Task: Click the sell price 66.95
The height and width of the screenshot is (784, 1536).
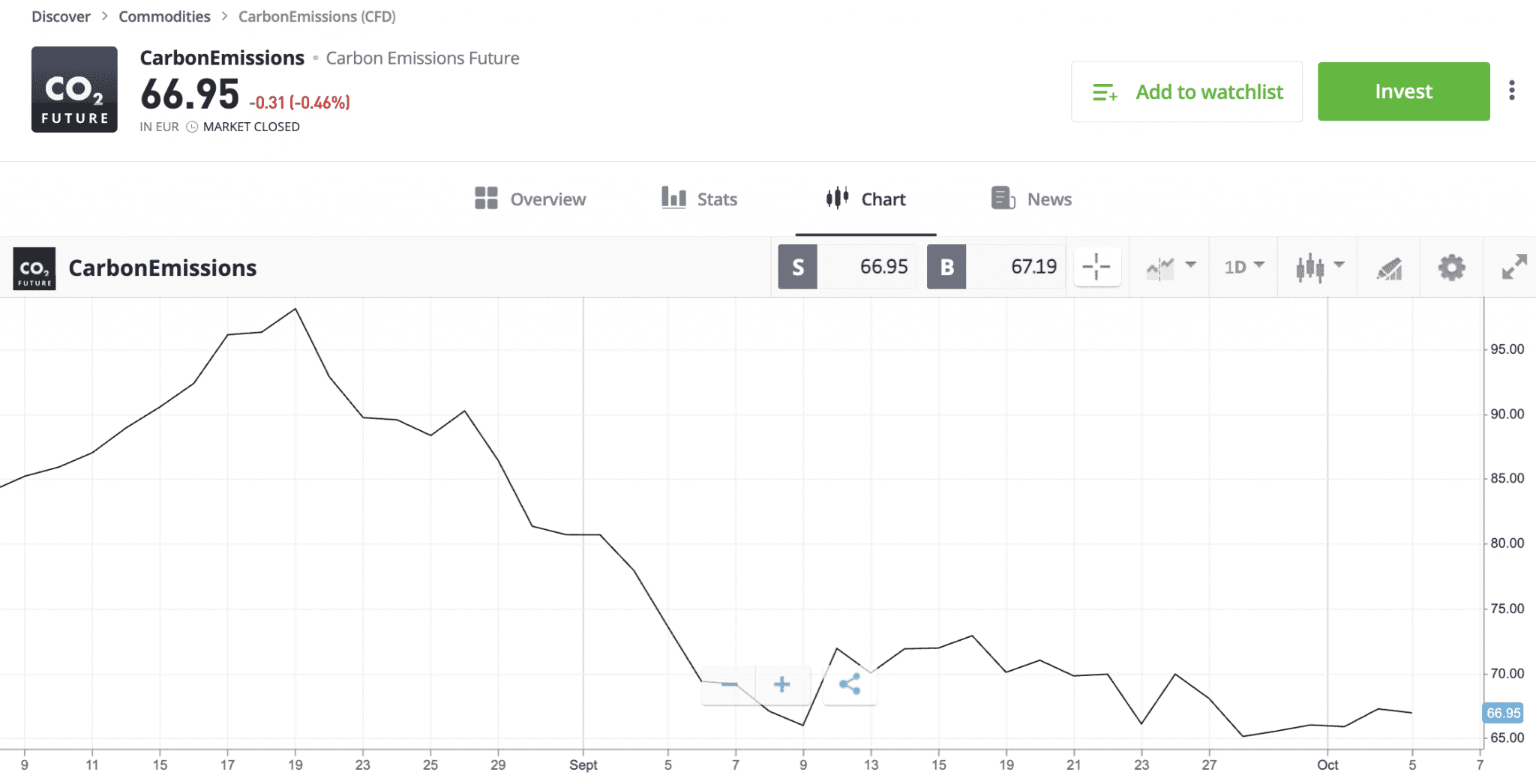Action: coord(883,267)
